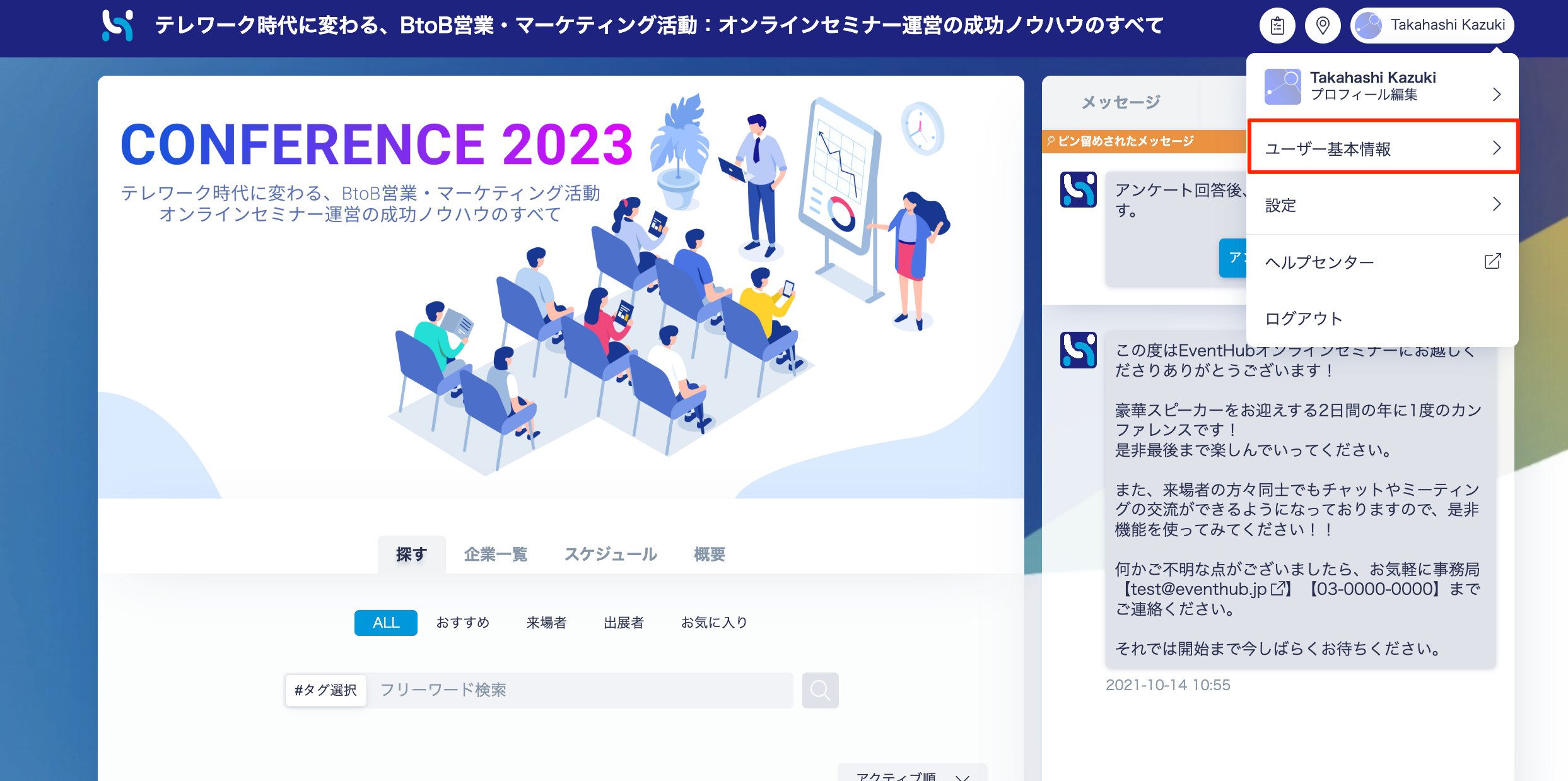Click the map pin location icon
This screenshot has width=1568, height=781.
coord(1323,26)
